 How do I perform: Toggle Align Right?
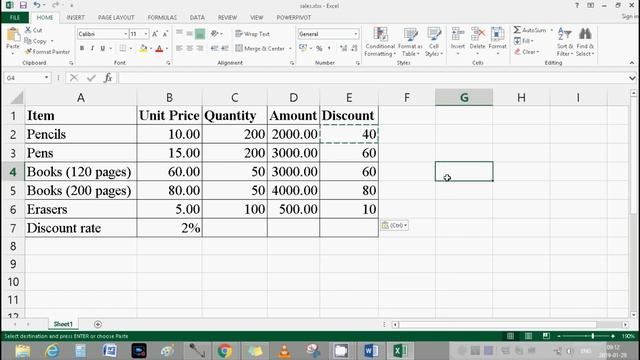pos(200,48)
